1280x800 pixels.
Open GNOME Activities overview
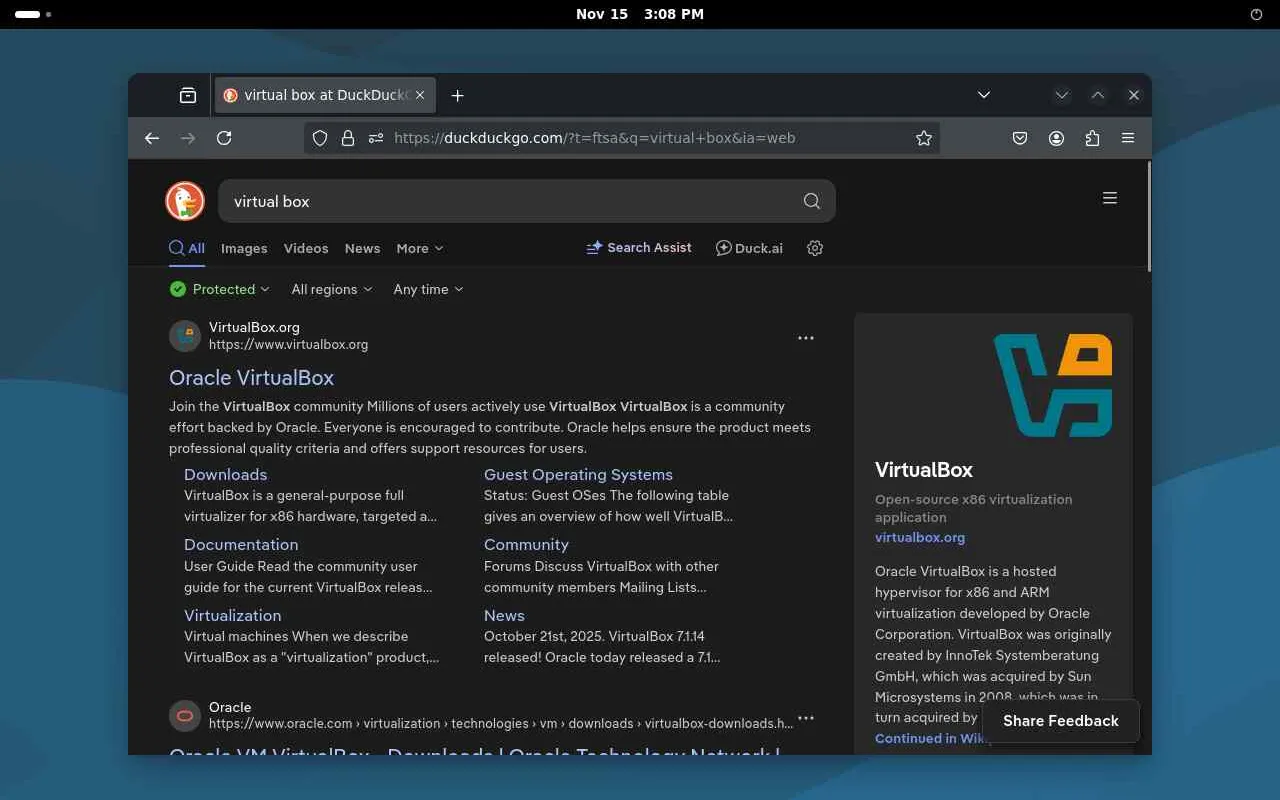coord(33,14)
